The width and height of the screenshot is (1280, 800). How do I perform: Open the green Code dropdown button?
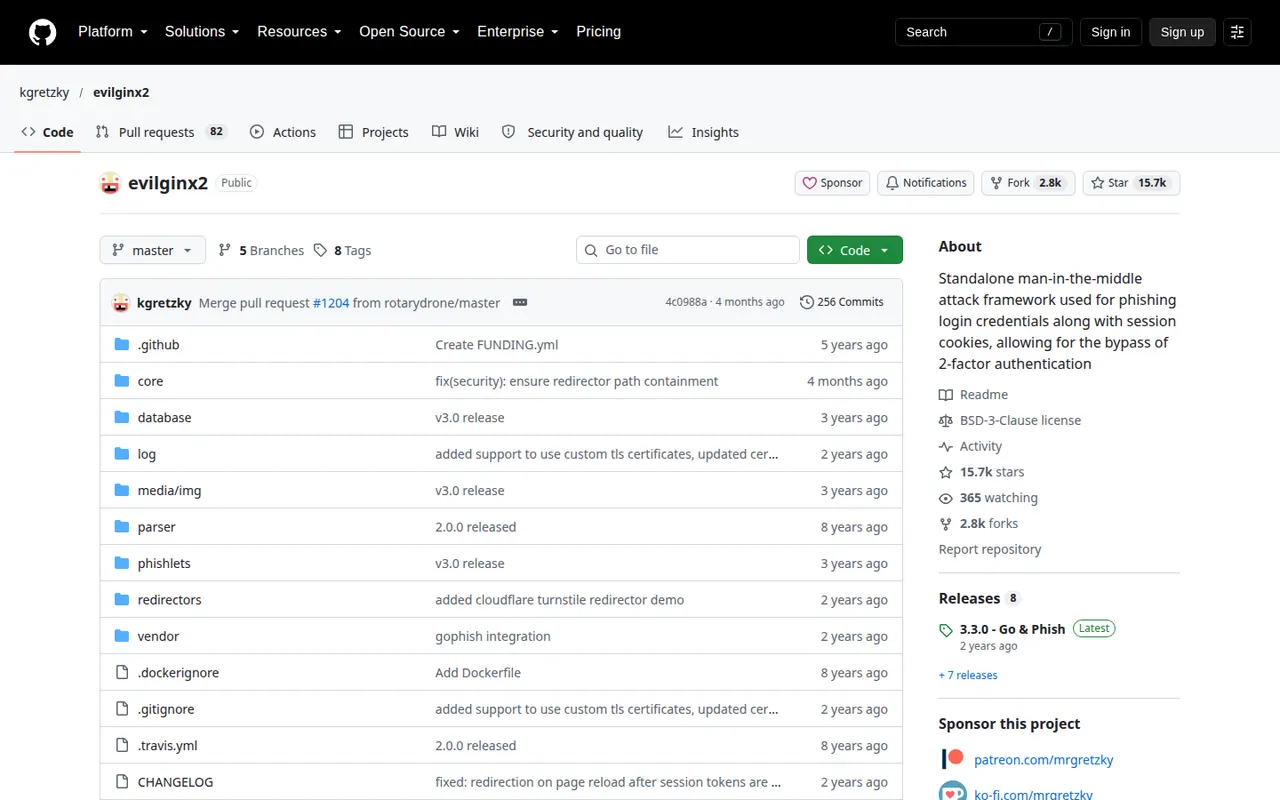coord(855,250)
